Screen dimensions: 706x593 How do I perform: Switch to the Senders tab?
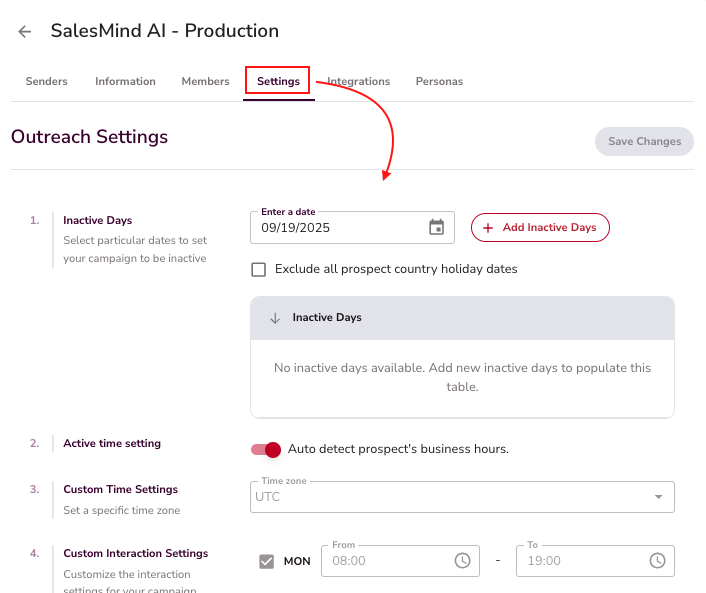(46, 81)
